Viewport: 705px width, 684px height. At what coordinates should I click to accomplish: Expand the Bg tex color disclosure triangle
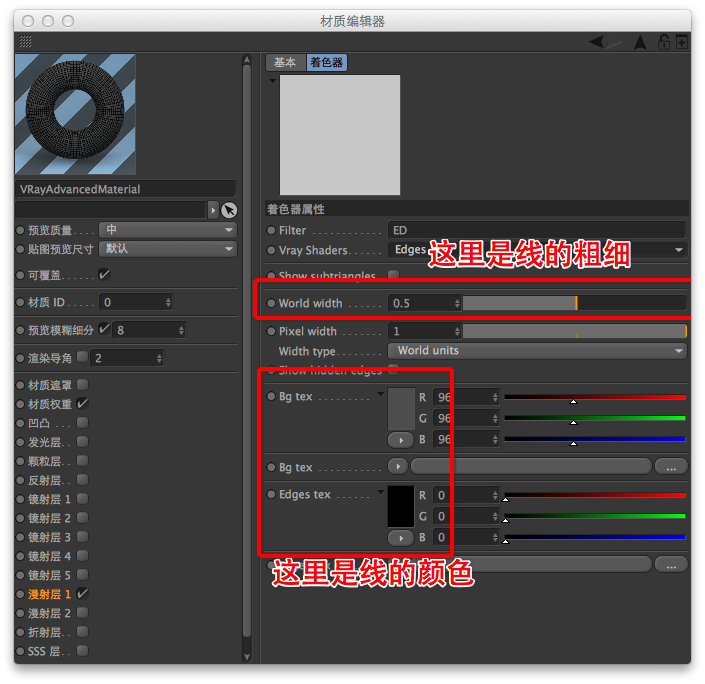pyautogui.click(x=380, y=394)
